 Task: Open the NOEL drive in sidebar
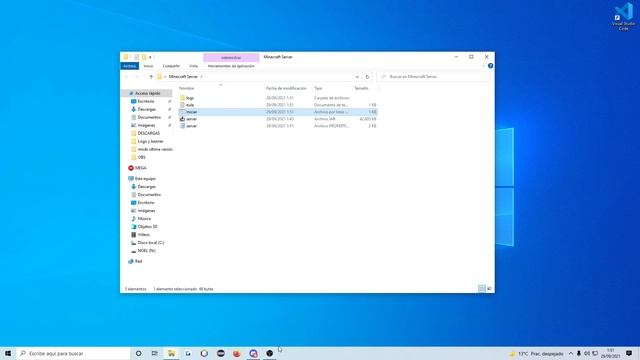coord(146,251)
